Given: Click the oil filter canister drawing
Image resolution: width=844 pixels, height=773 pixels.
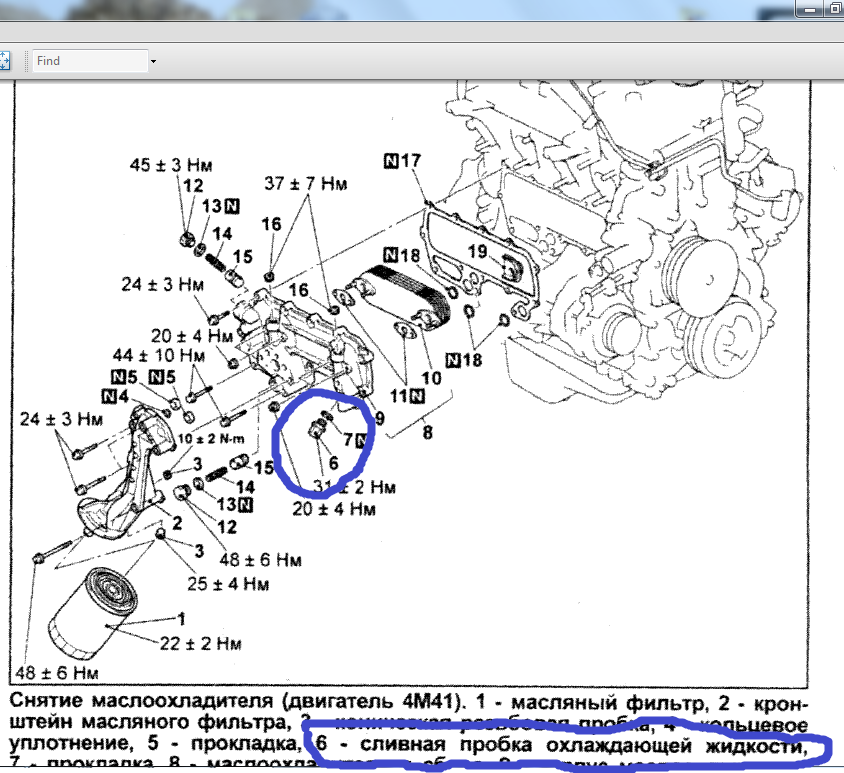Looking at the screenshot, I should tap(92, 613).
